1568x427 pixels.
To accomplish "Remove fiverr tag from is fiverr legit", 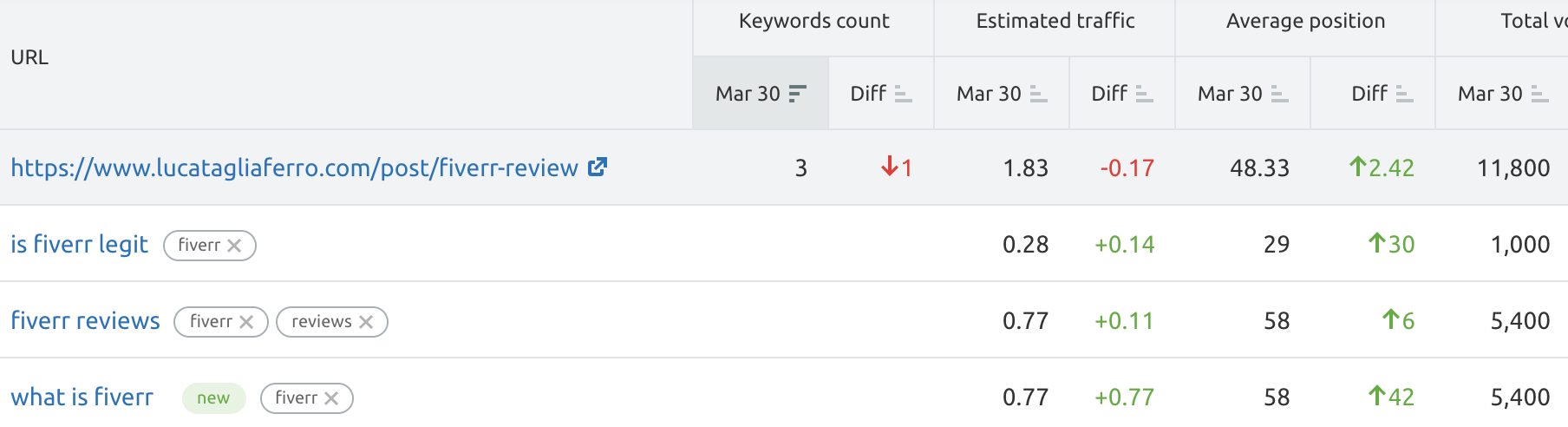I will coord(234,246).
